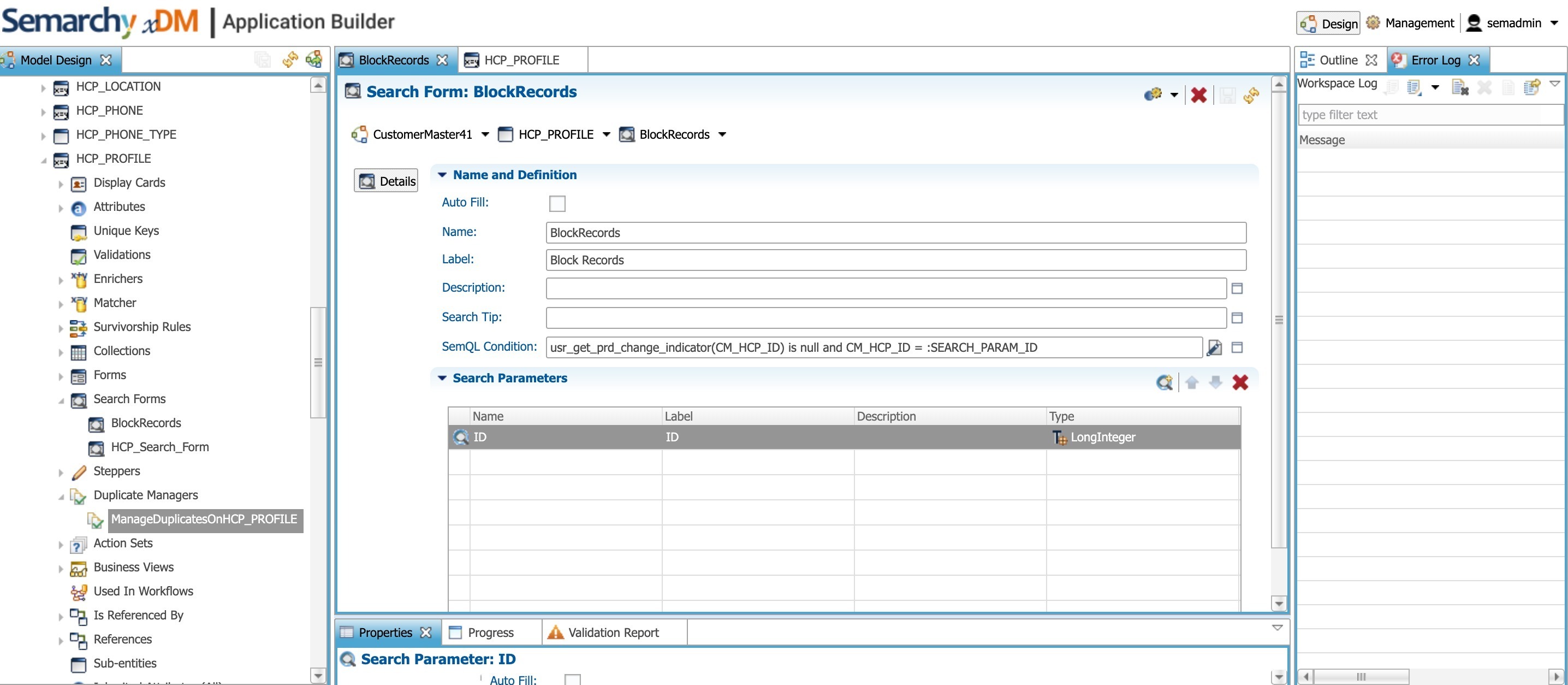Viewport: 1568px width, 685px height.
Task: Open SemQL Condition expression editor icon
Action: (x=1214, y=347)
